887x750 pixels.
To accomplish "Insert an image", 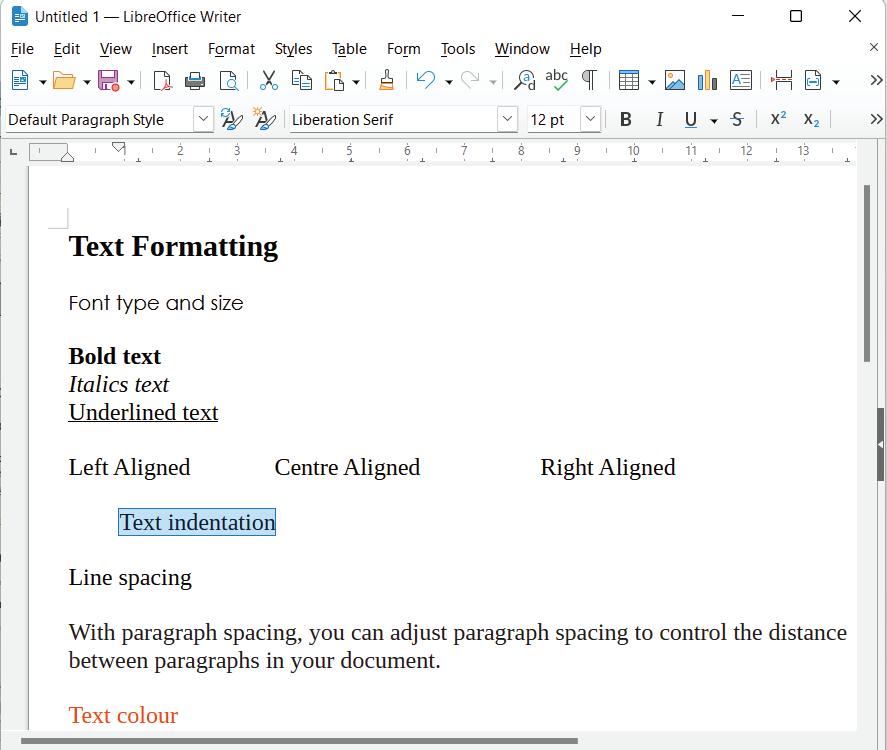I will 674,80.
